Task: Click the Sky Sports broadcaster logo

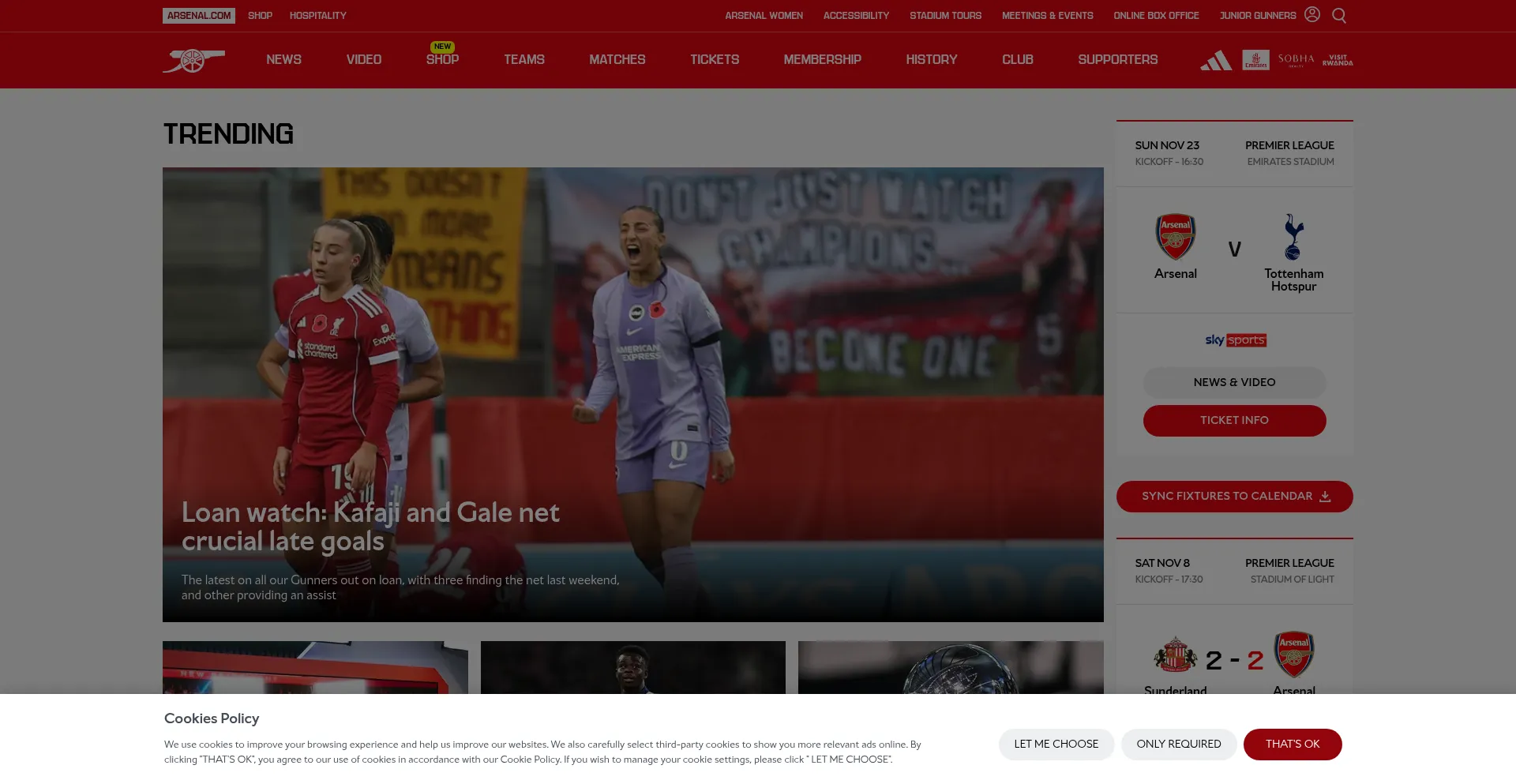Action: [1235, 340]
